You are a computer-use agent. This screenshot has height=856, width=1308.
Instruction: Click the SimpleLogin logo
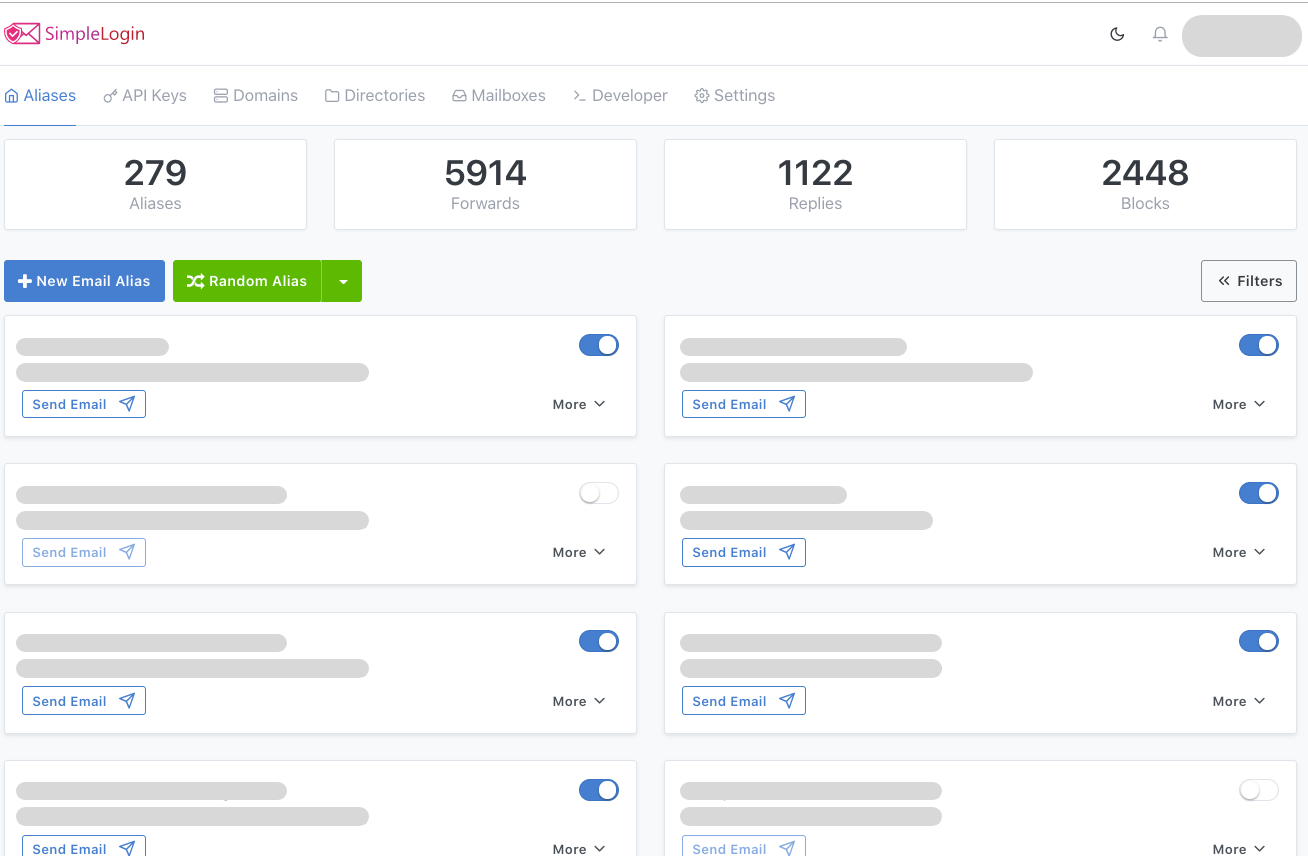tap(74, 34)
